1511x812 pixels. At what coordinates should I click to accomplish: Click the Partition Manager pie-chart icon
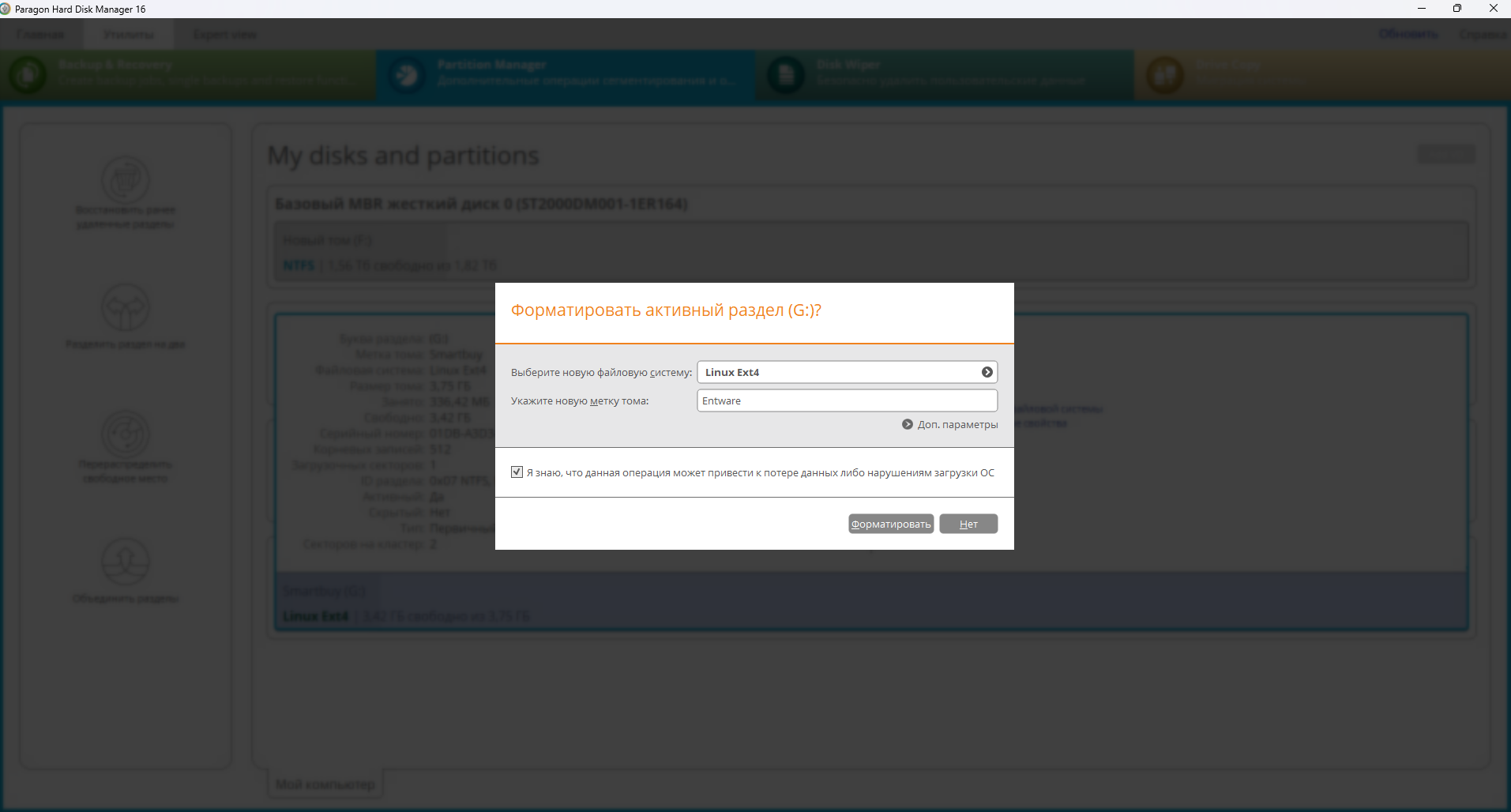[407, 75]
